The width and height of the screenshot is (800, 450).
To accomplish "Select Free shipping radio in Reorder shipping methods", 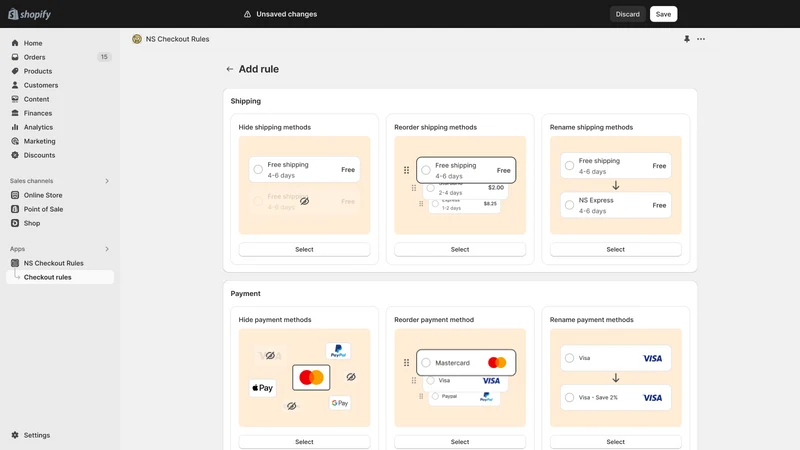I will 426,170.
